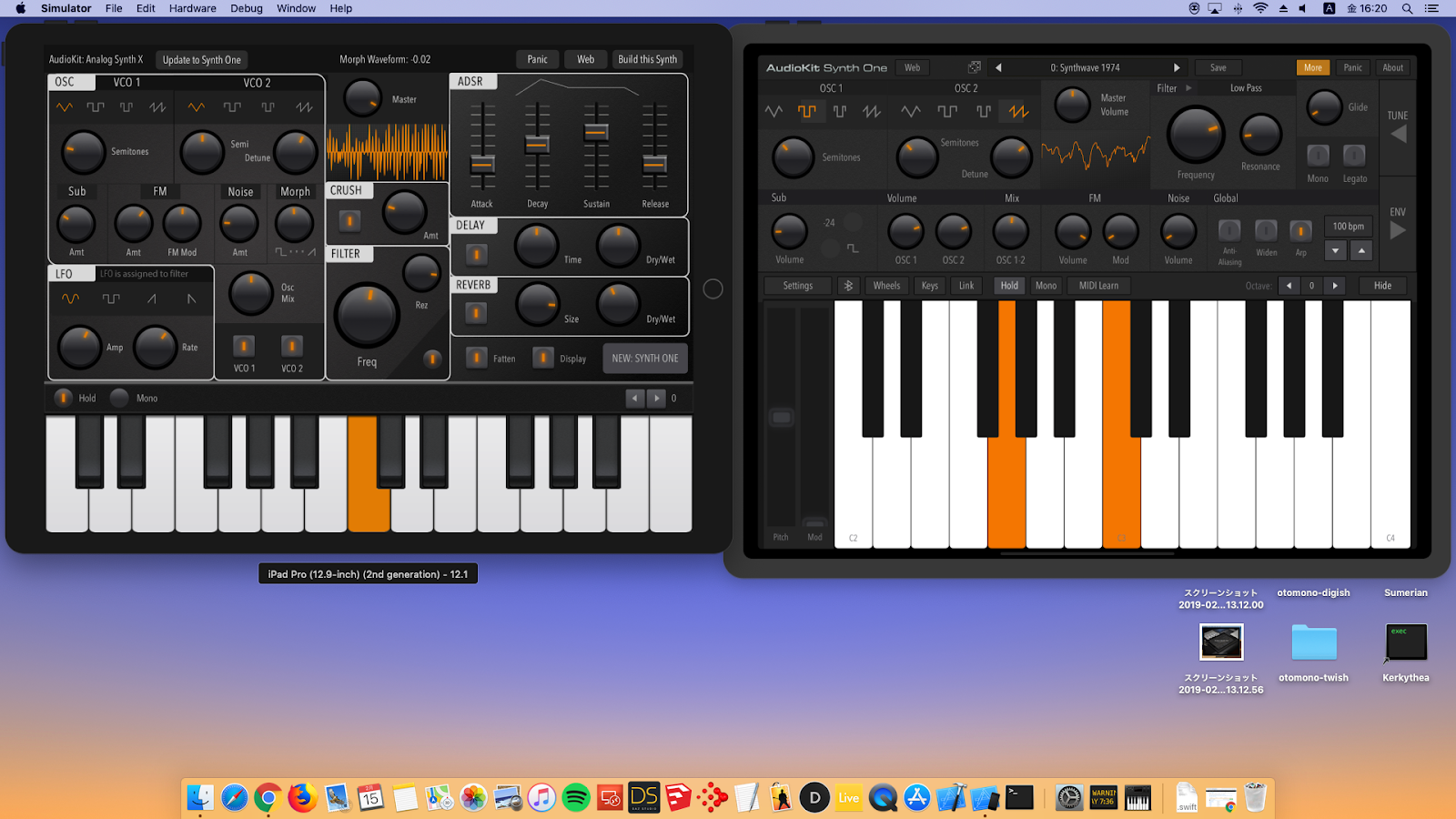The height and width of the screenshot is (819, 1456).
Task: Click the MIDI Learn button
Action: pos(1098,286)
